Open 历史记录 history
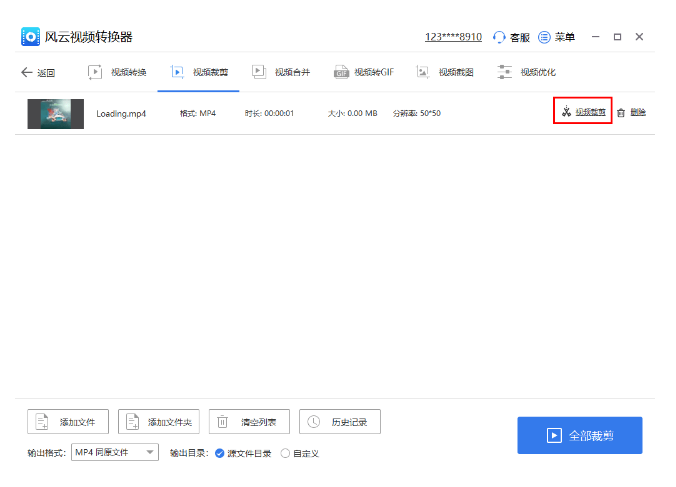This screenshot has width=676, height=487. 340,421
